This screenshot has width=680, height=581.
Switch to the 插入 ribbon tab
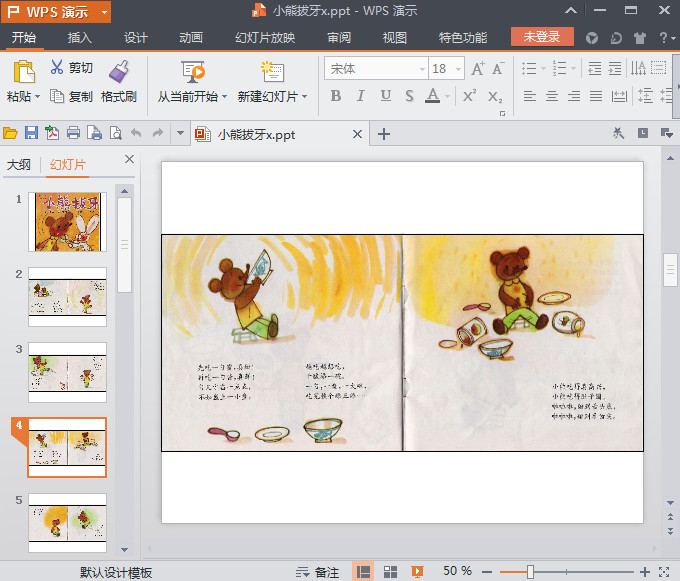[x=79, y=38]
